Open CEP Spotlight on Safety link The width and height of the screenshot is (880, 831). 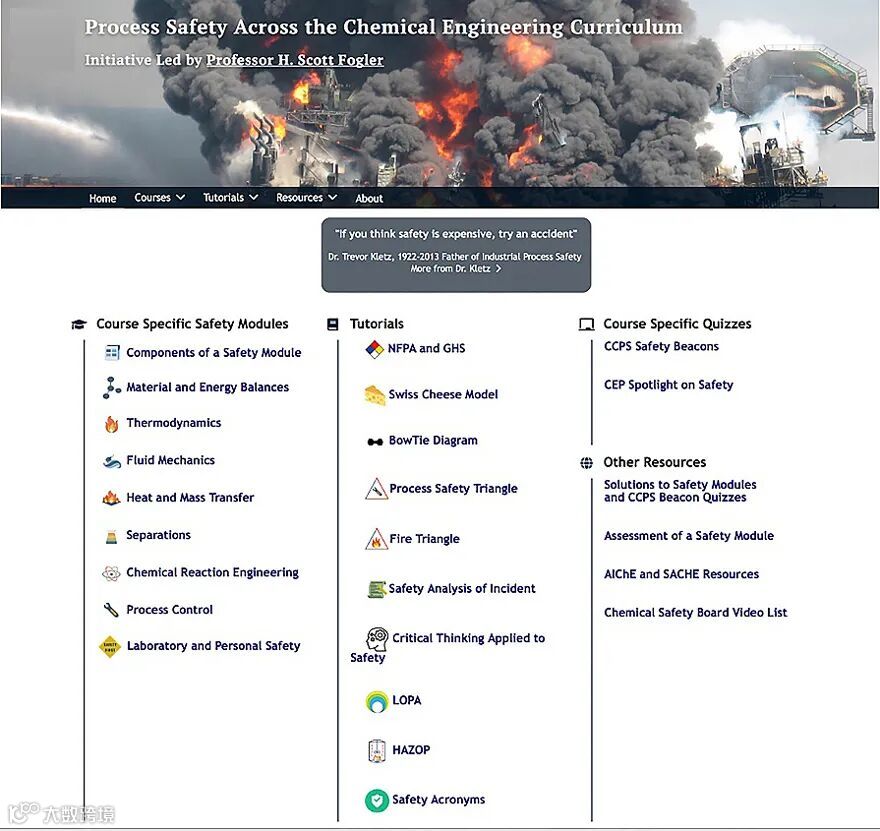pos(668,385)
